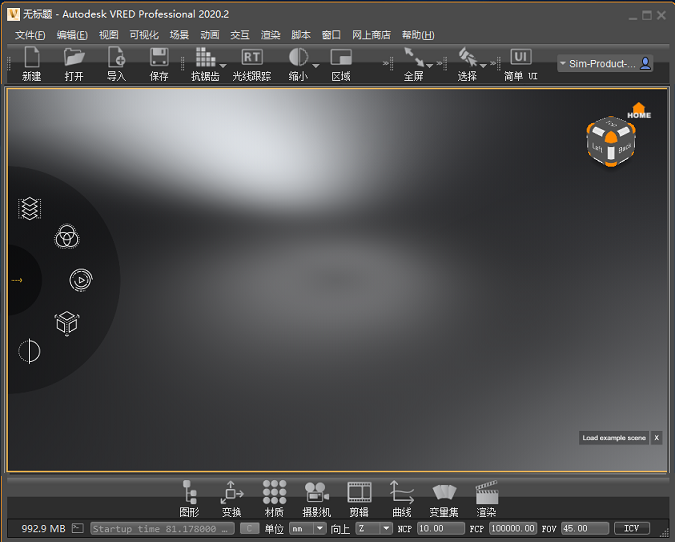Click the 缩小 downscale icon
The image size is (675, 542).
(298, 64)
